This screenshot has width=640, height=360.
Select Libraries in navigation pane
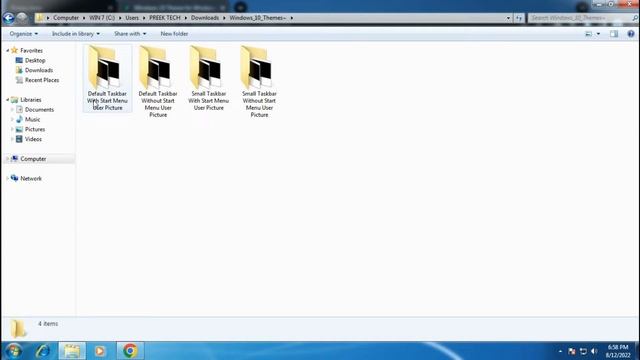tap(31, 100)
